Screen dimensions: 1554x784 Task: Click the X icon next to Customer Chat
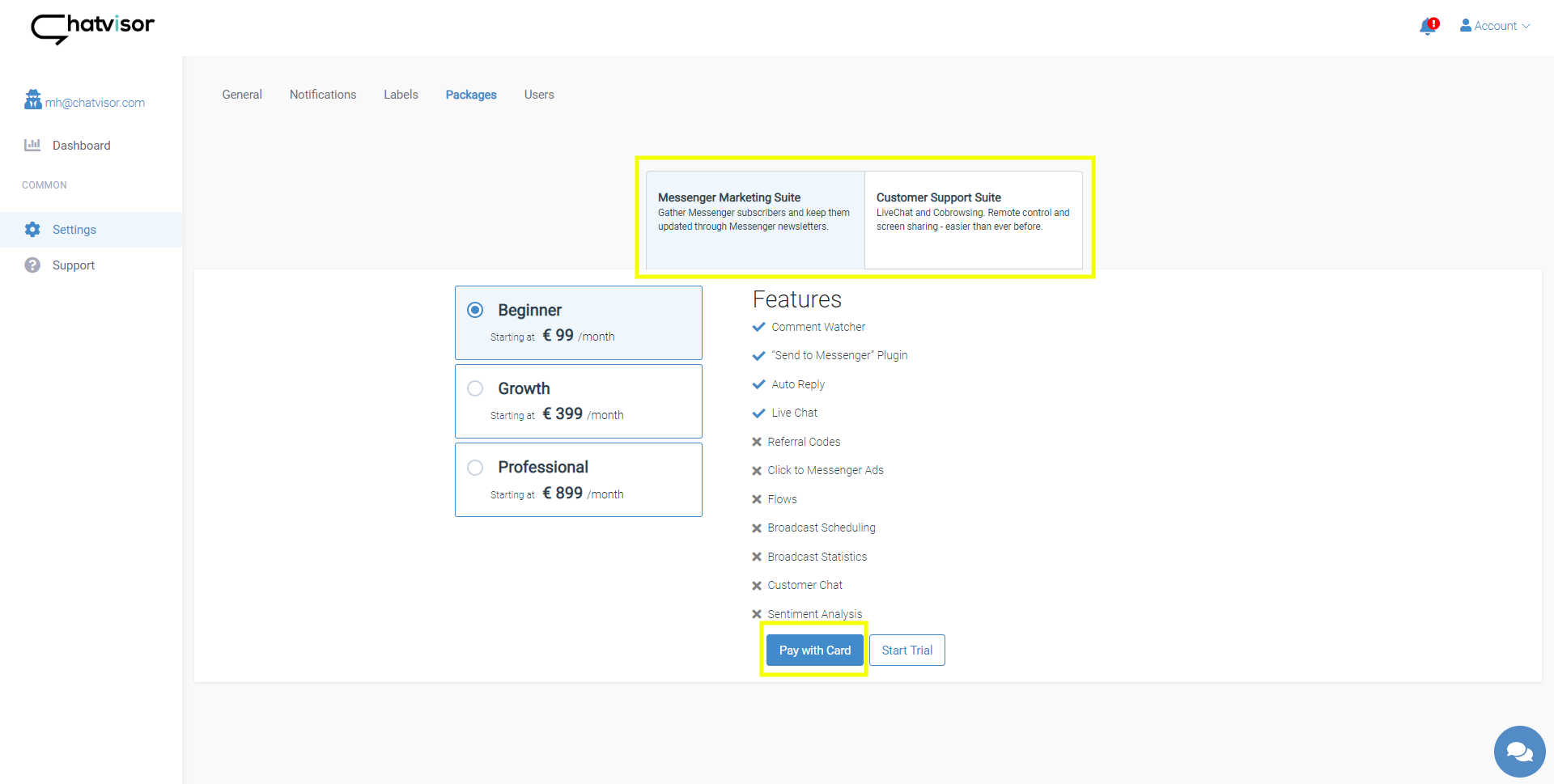(757, 585)
